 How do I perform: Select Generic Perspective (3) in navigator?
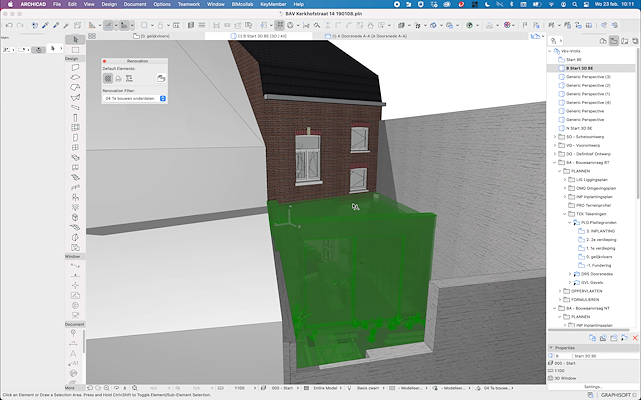588,77
